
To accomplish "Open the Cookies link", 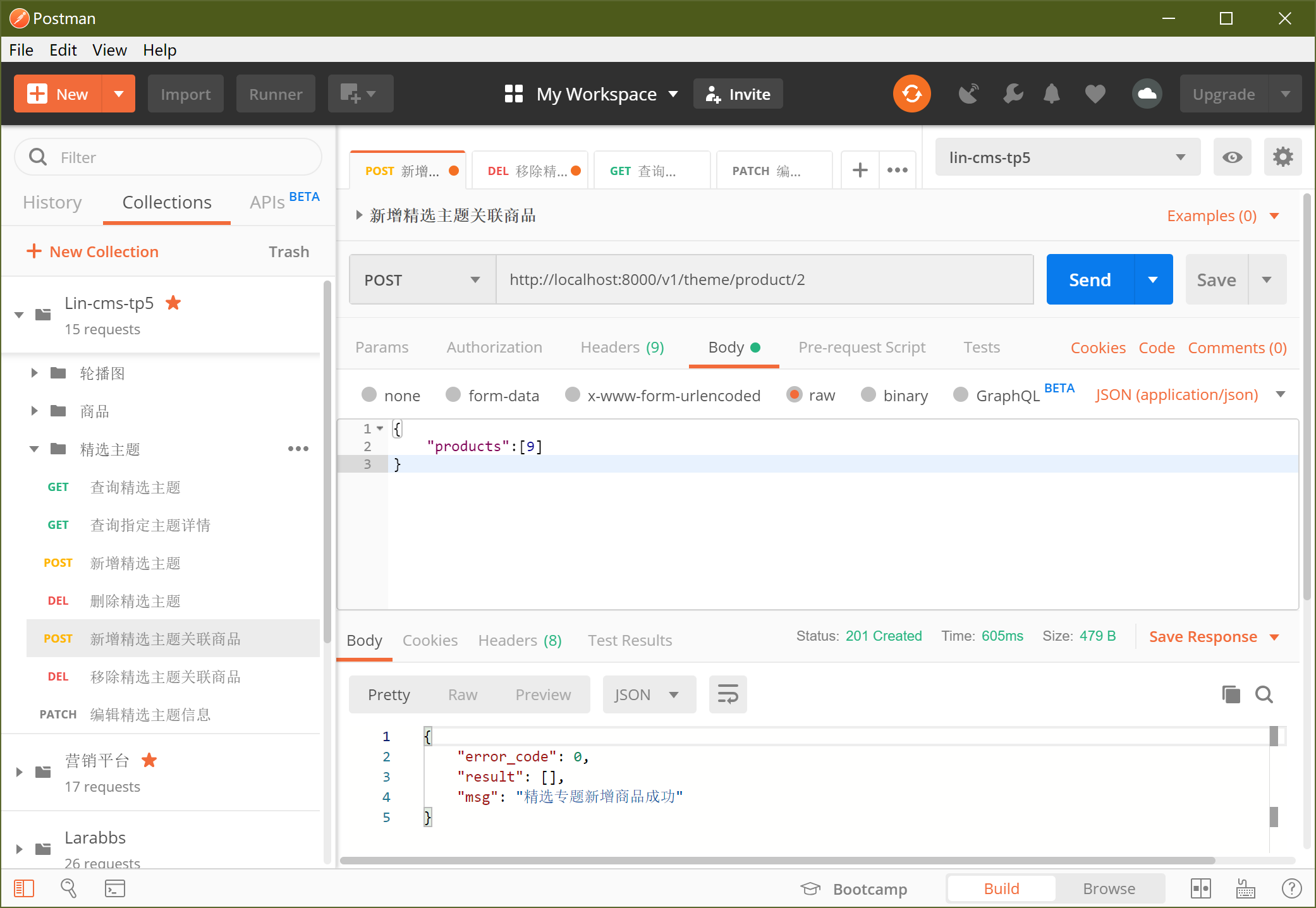I will click(1098, 348).
